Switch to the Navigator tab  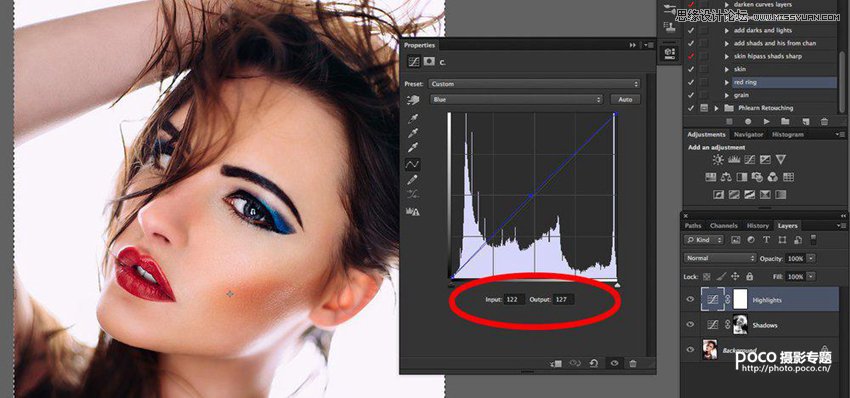pyautogui.click(x=748, y=134)
